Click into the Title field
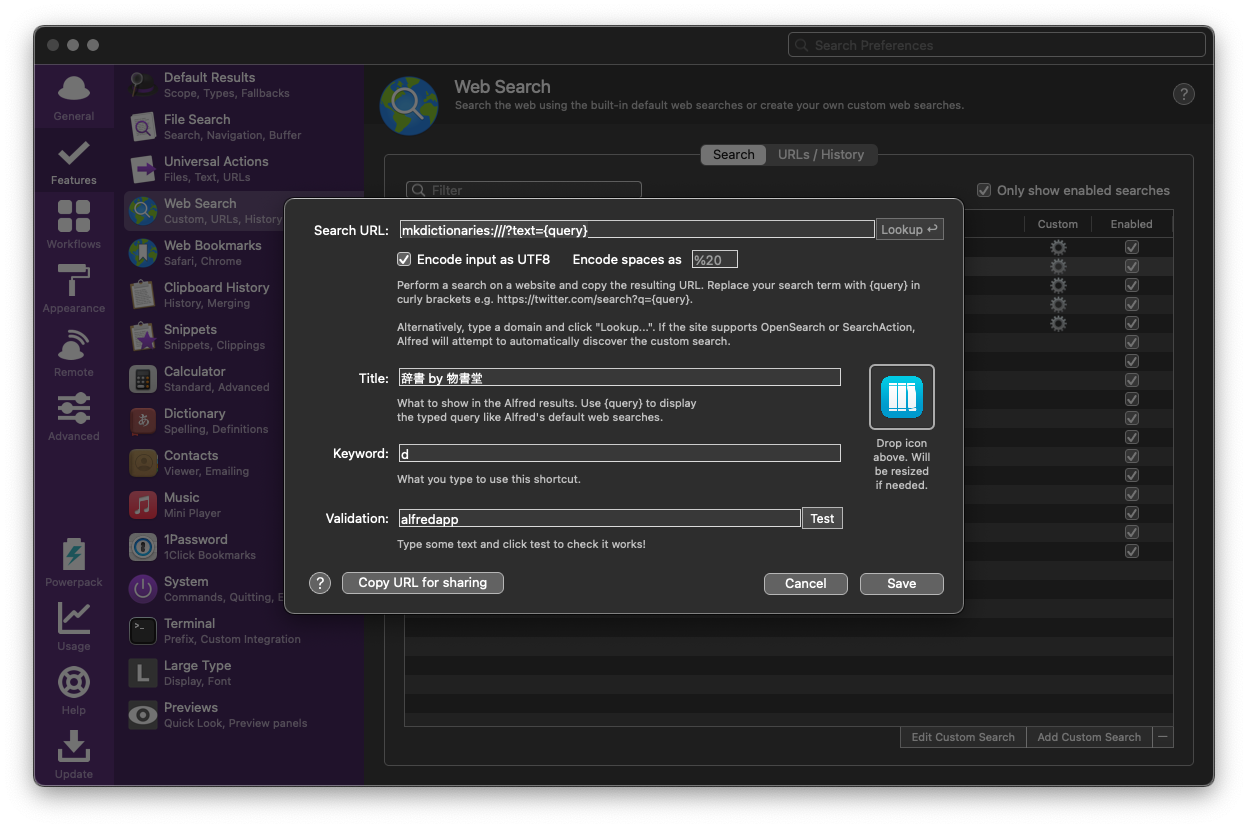The height and width of the screenshot is (828, 1248). click(x=619, y=378)
